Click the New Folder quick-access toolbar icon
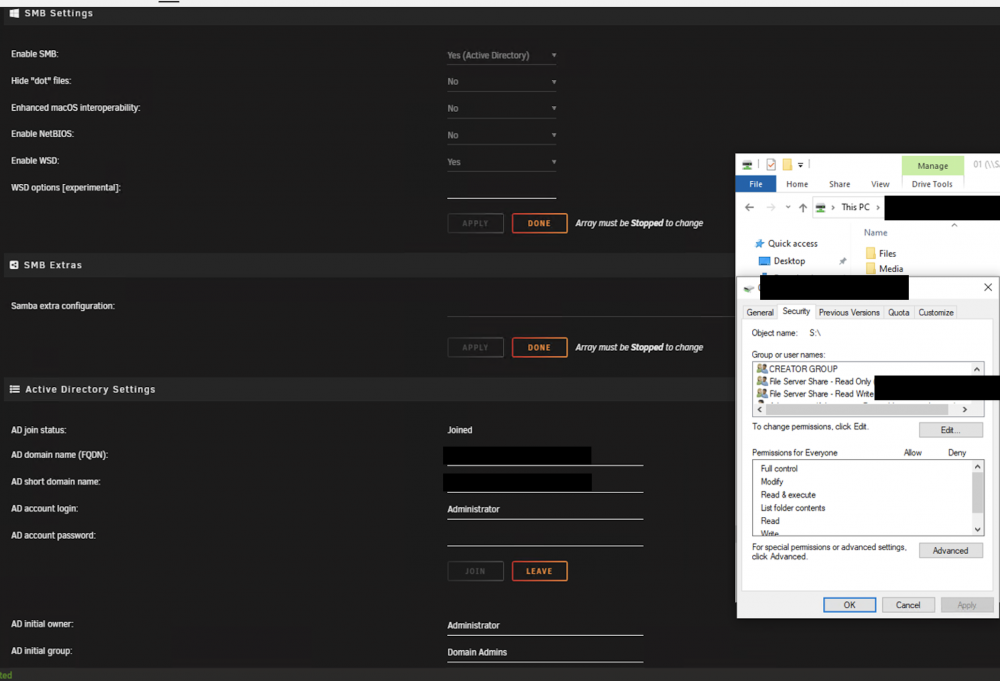 [787, 165]
